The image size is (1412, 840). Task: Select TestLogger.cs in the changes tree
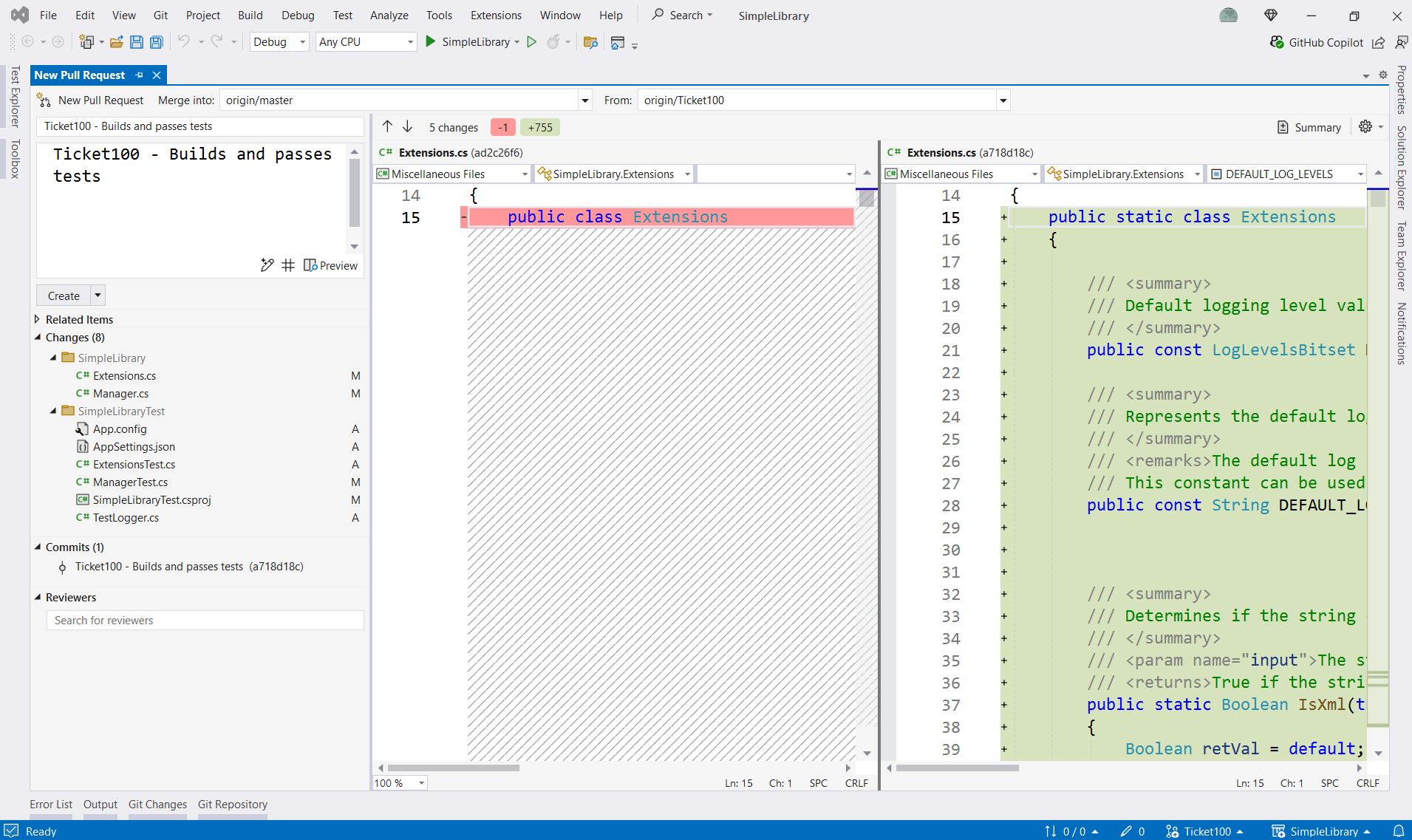(x=126, y=517)
